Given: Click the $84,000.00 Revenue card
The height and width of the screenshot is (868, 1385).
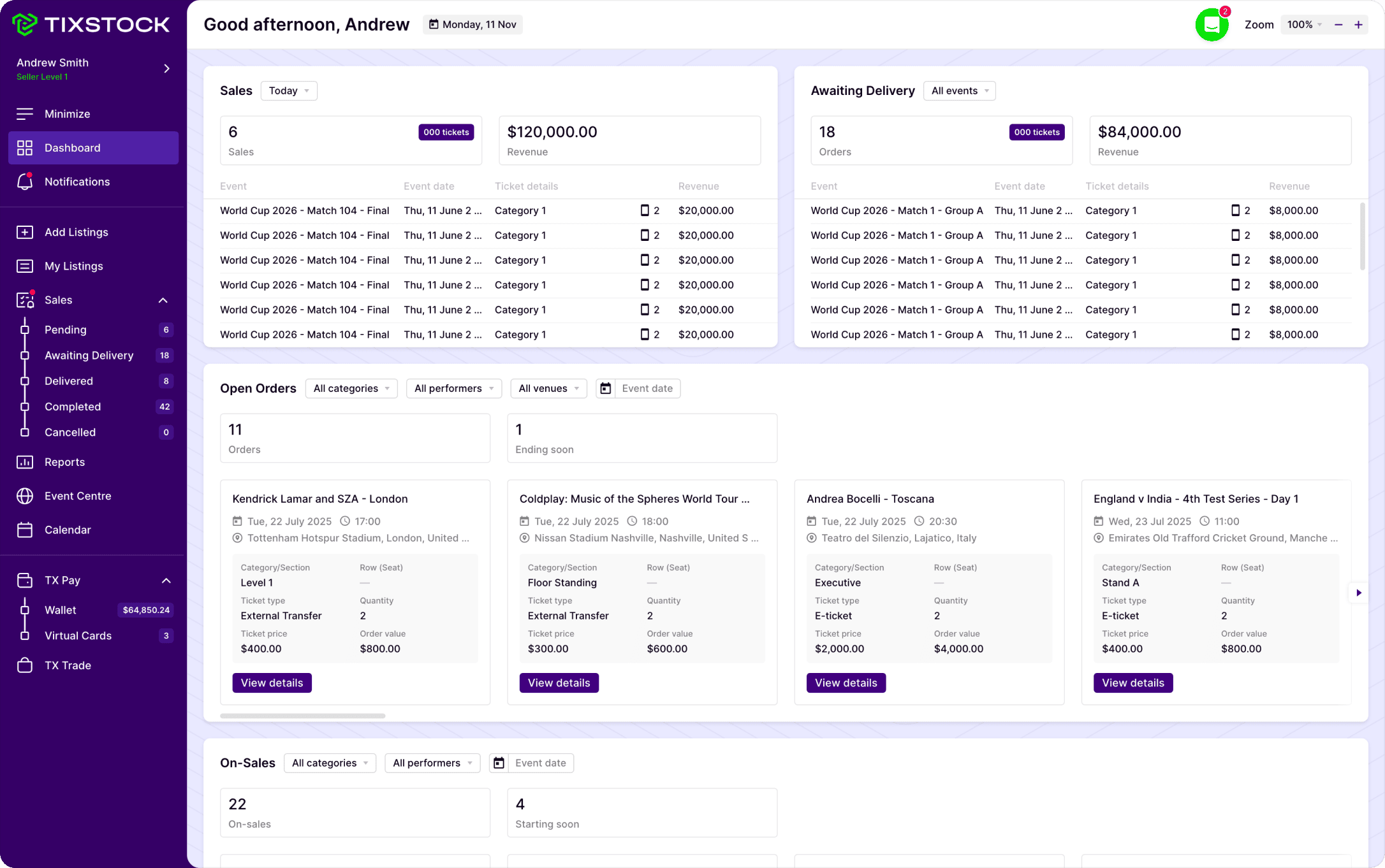Looking at the screenshot, I should point(1220,140).
